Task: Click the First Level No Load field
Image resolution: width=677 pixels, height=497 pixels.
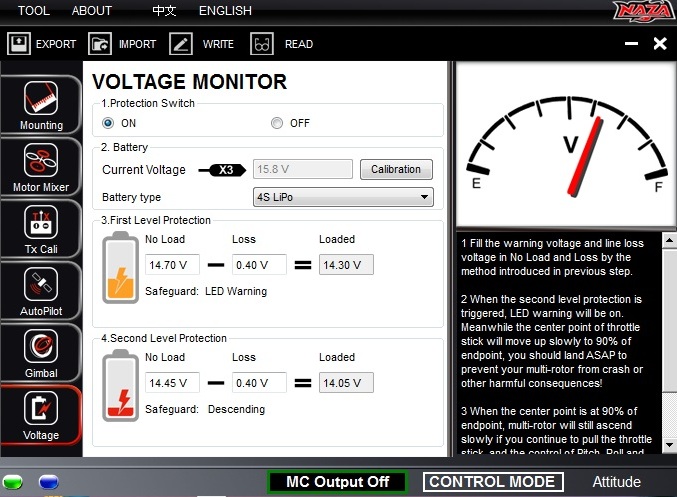Action: point(172,265)
